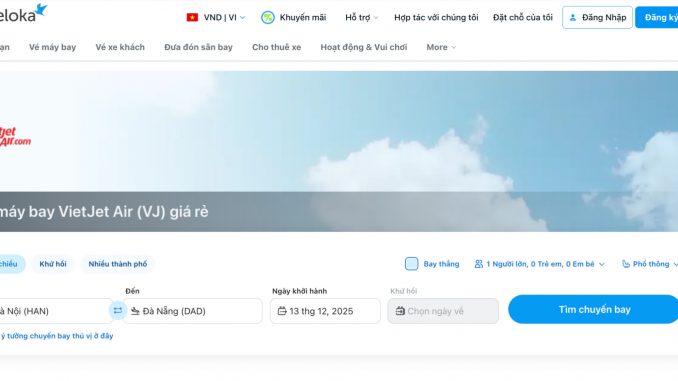Viewport: 678px width, 381px height.
Task: Select the Khứ hồi trip type
Action: coord(53,264)
